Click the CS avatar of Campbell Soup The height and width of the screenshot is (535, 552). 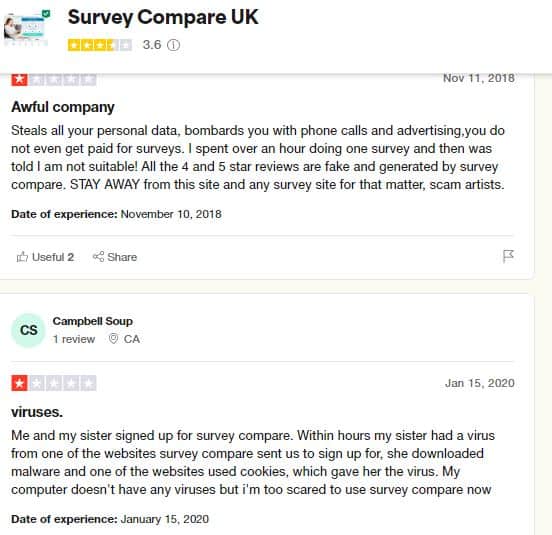click(x=28, y=330)
